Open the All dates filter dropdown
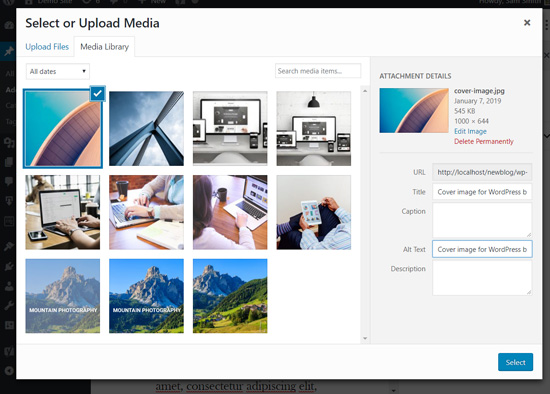This screenshot has width=550, height=394. pyautogui.click(x=58, y=72)
